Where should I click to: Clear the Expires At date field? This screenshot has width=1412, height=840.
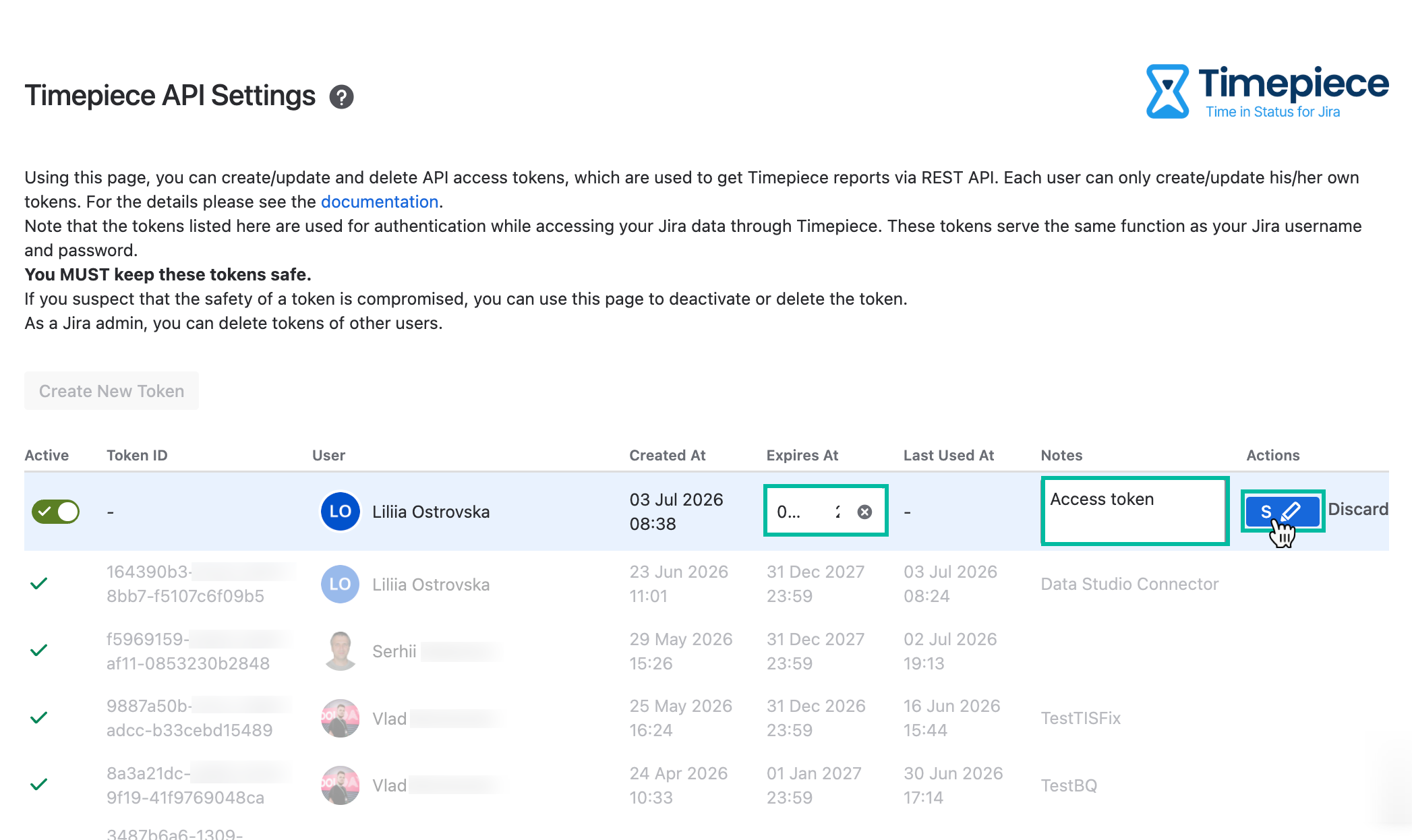point(864,512)
